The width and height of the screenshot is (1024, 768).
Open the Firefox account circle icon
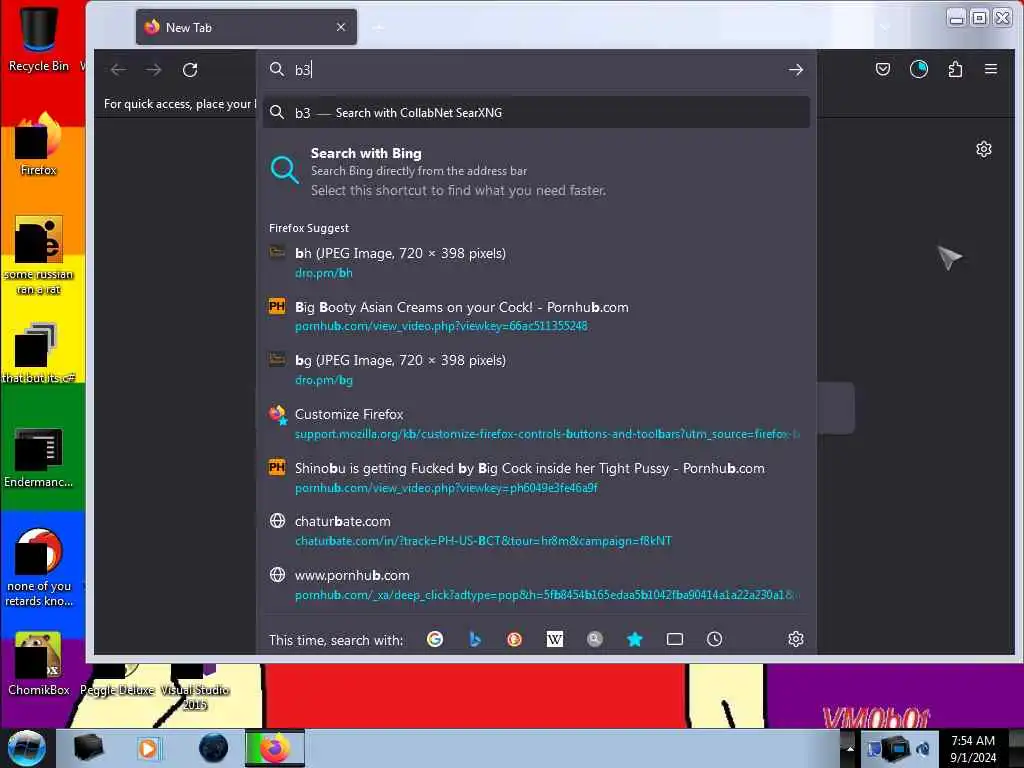[919, 69]
